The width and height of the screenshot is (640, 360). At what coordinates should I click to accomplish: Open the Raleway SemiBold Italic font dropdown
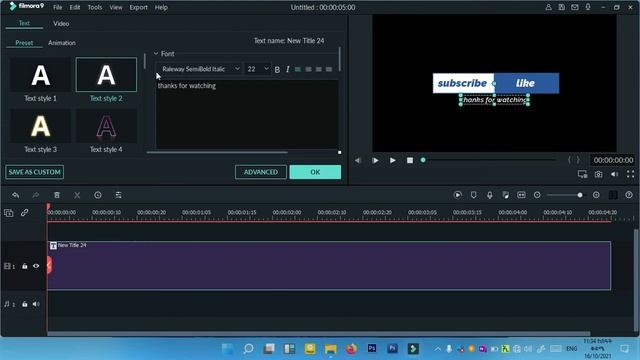[200, 69]
